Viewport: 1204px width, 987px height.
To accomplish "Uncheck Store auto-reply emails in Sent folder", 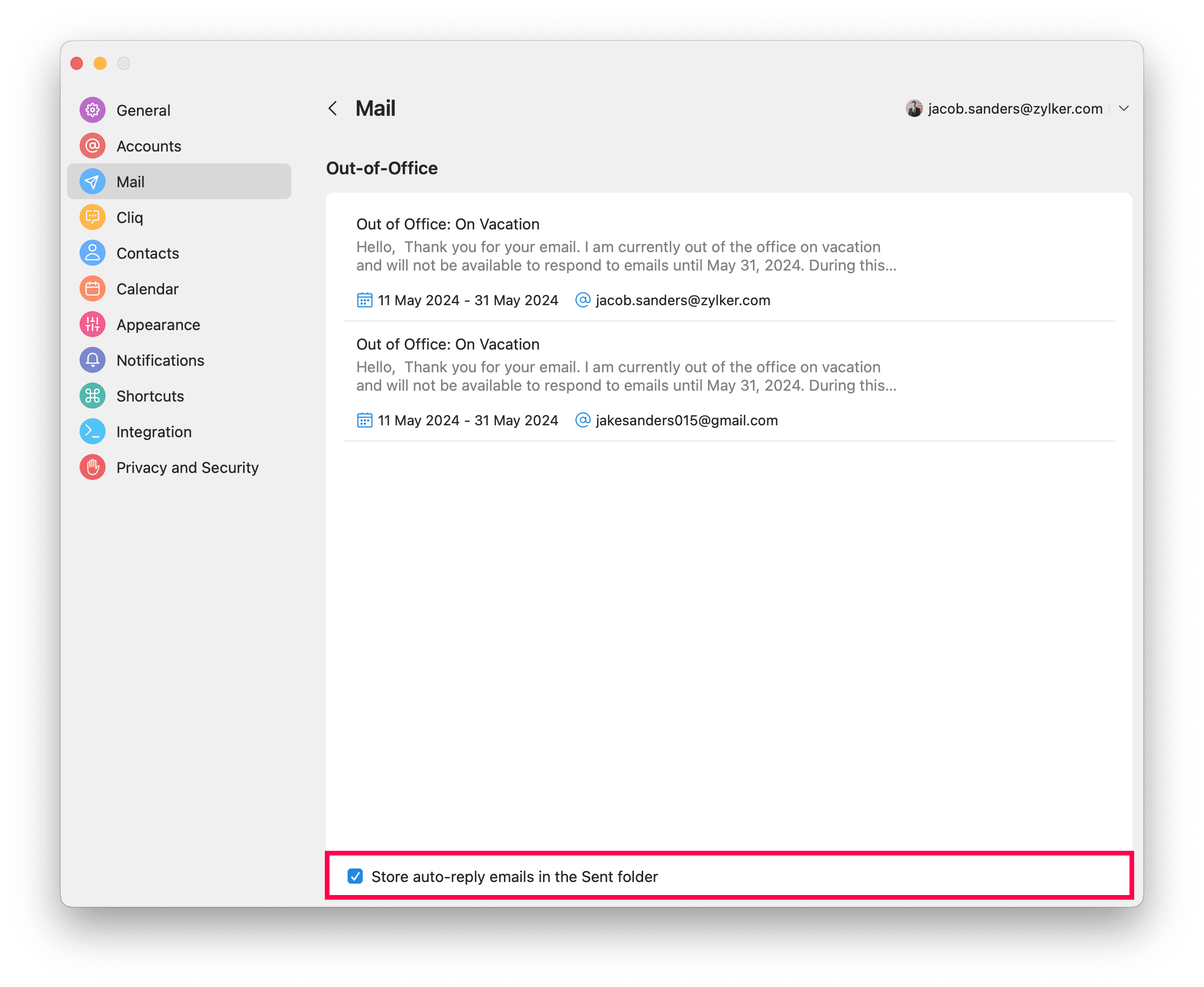I will 355,876.
